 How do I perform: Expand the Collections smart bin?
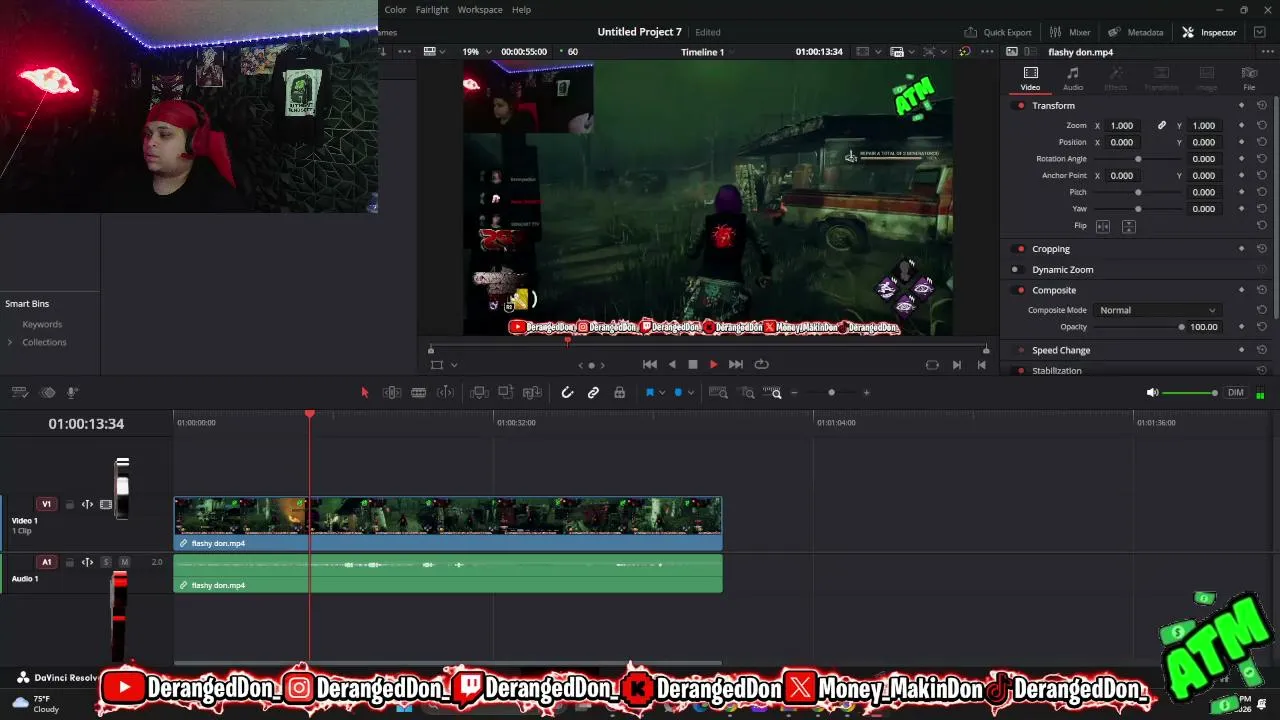(x=10, y=342)
